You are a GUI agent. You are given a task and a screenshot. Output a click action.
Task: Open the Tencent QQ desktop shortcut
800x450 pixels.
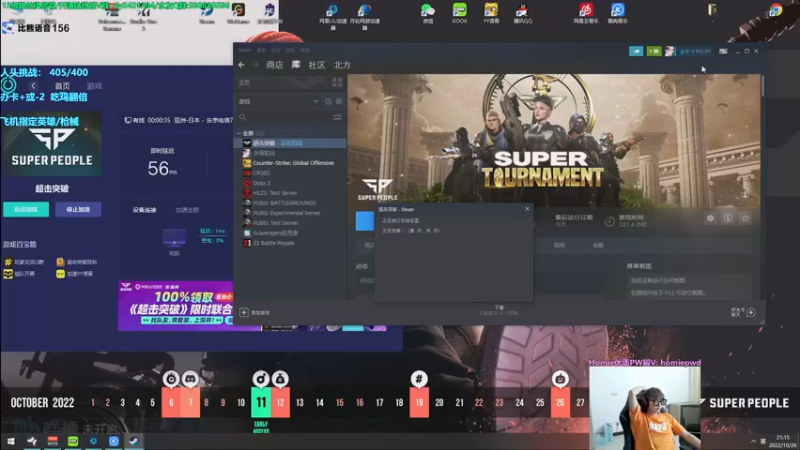click(522, 13)
